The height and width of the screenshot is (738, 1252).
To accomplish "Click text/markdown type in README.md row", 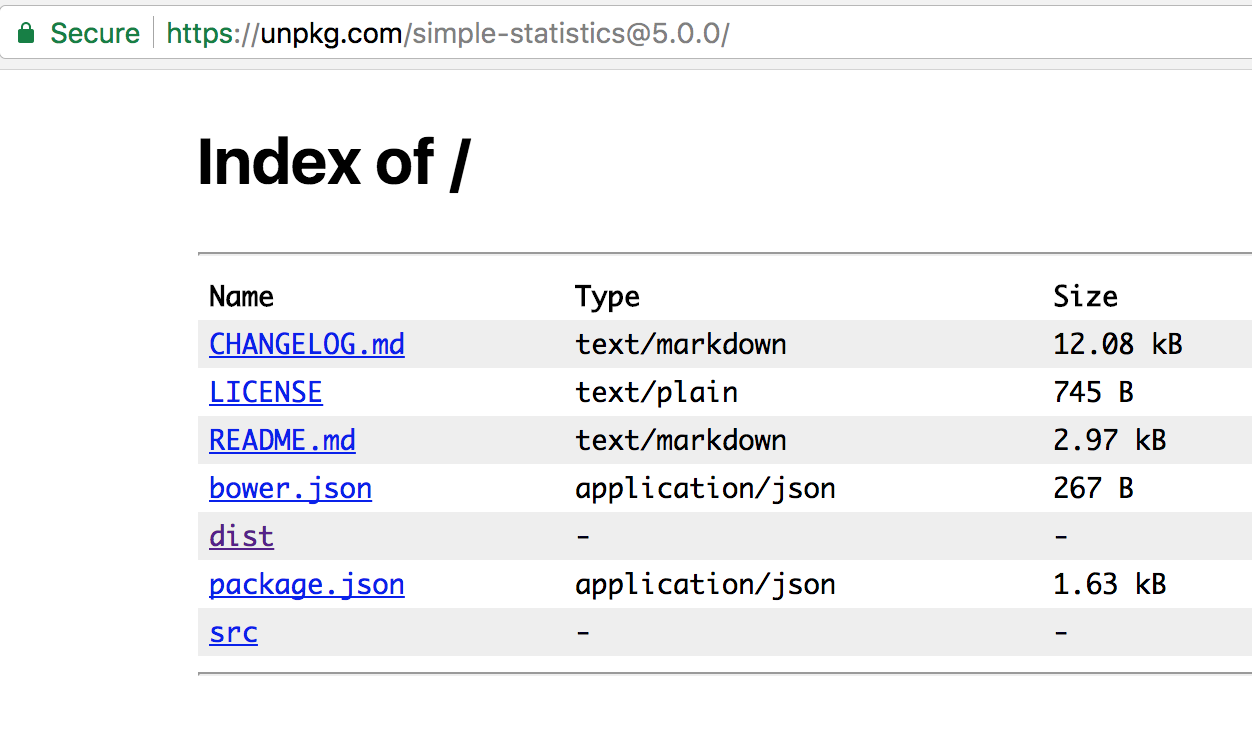I will 681,440.
